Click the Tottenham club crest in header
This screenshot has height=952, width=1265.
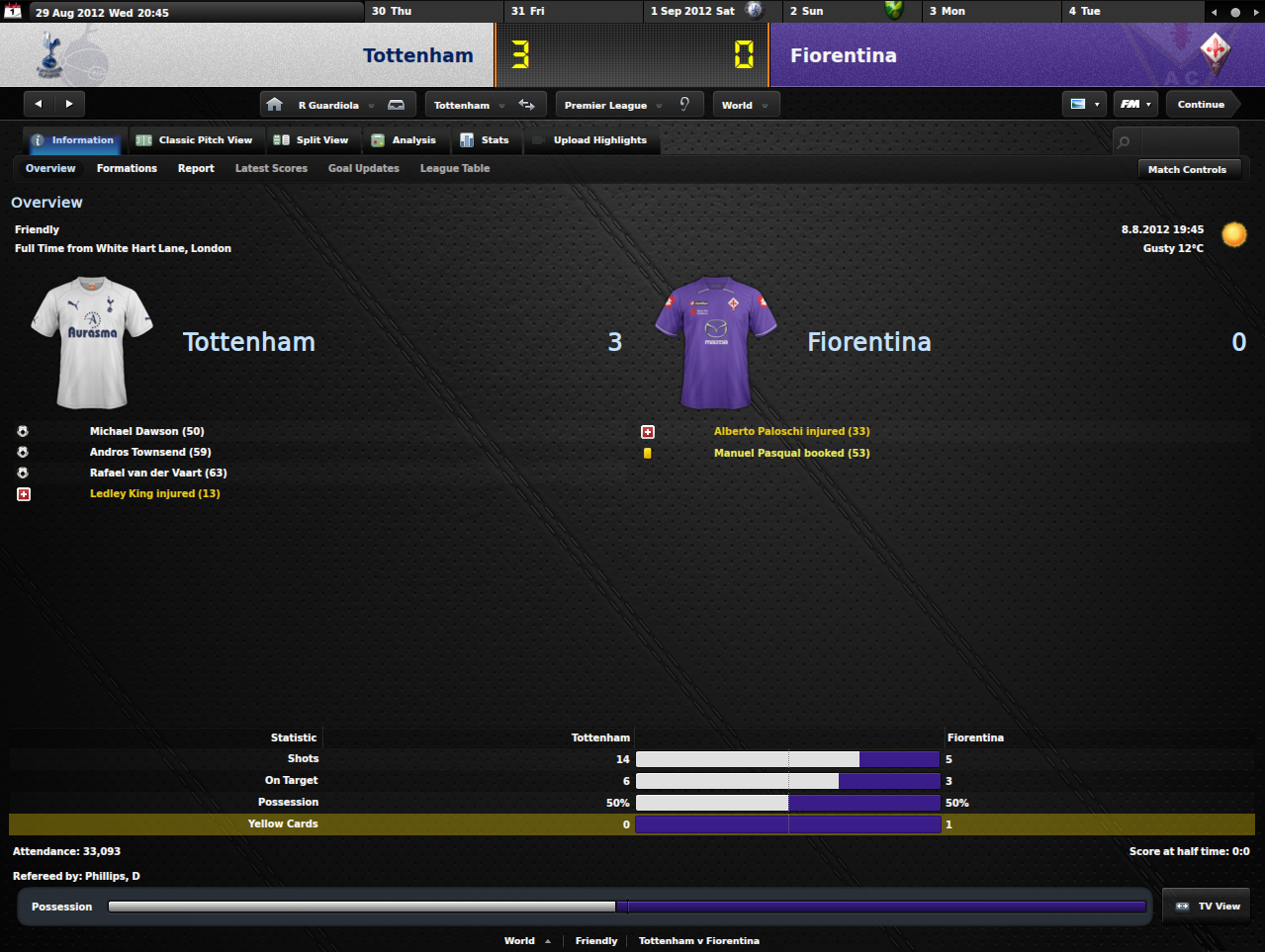tap(48, 54)
